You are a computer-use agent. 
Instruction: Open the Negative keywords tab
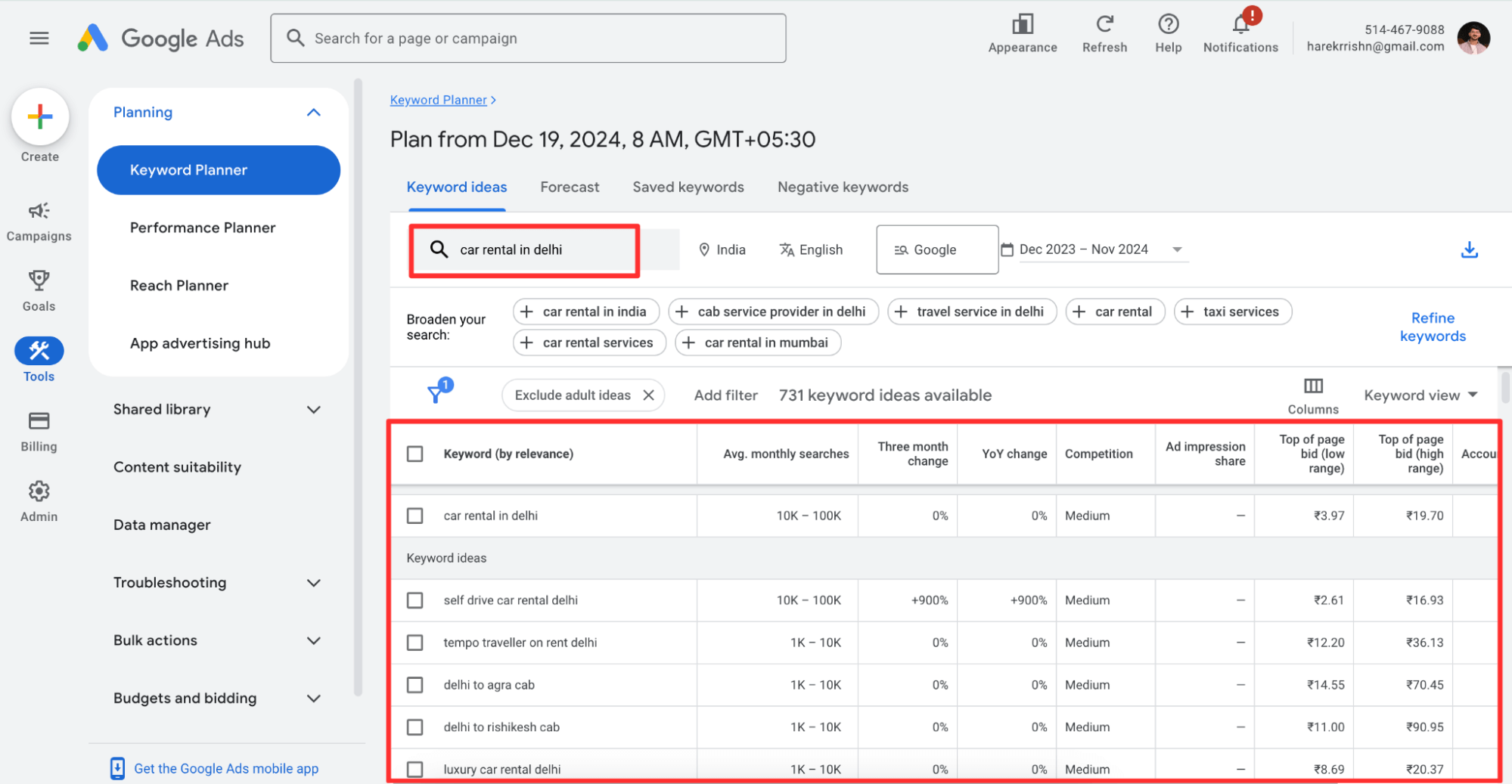pyautogui.click(x=842, y=187)
